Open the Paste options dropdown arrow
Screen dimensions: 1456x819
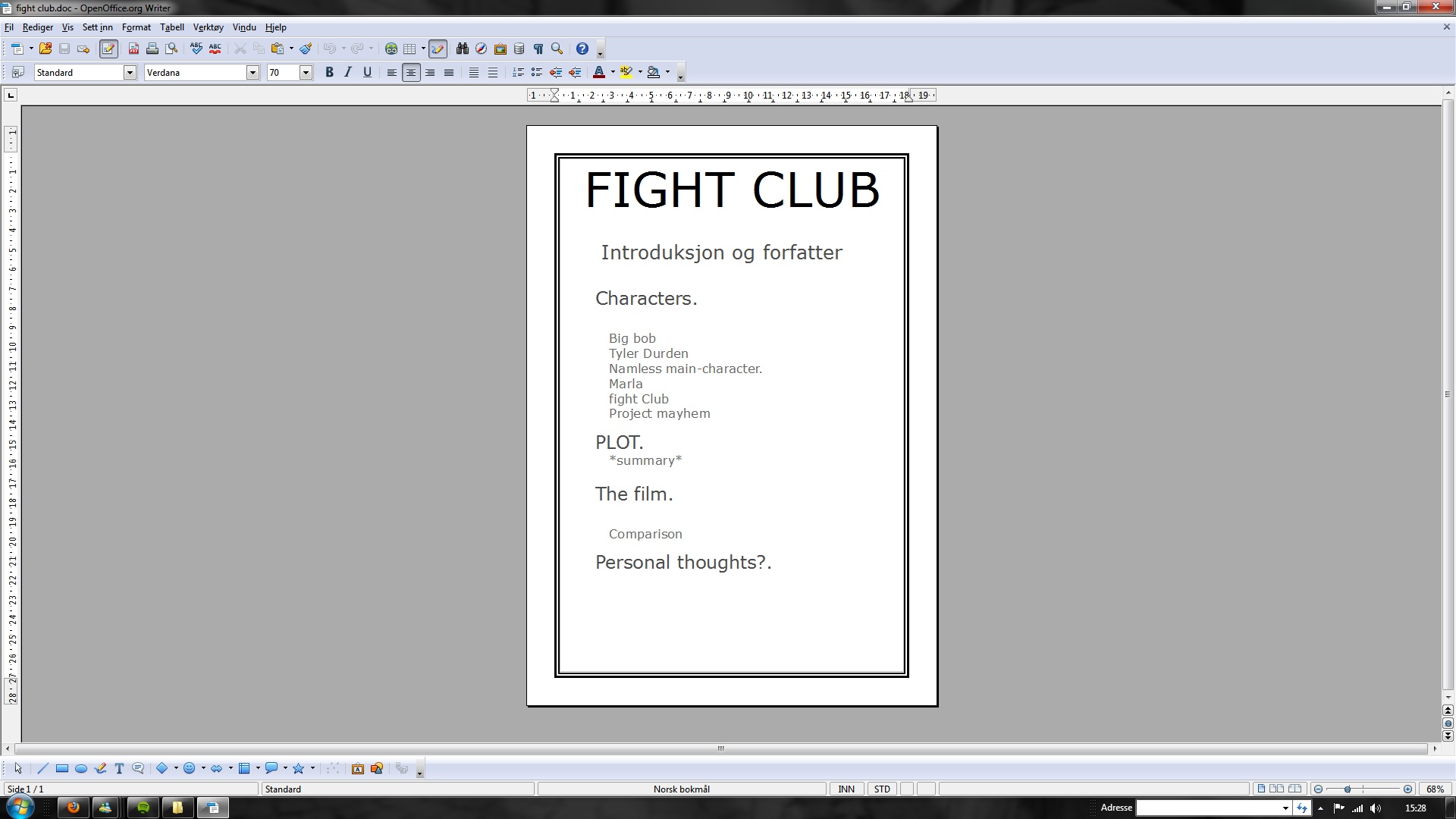(x=291, y=49)
